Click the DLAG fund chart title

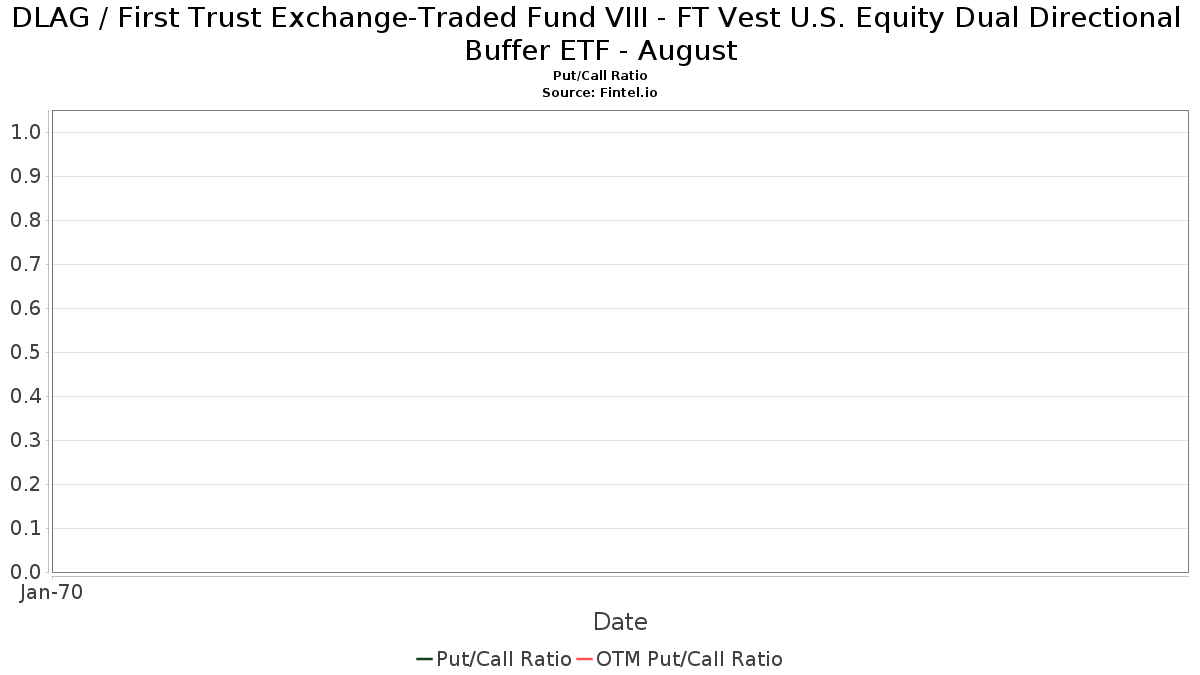tap(600, 33)
